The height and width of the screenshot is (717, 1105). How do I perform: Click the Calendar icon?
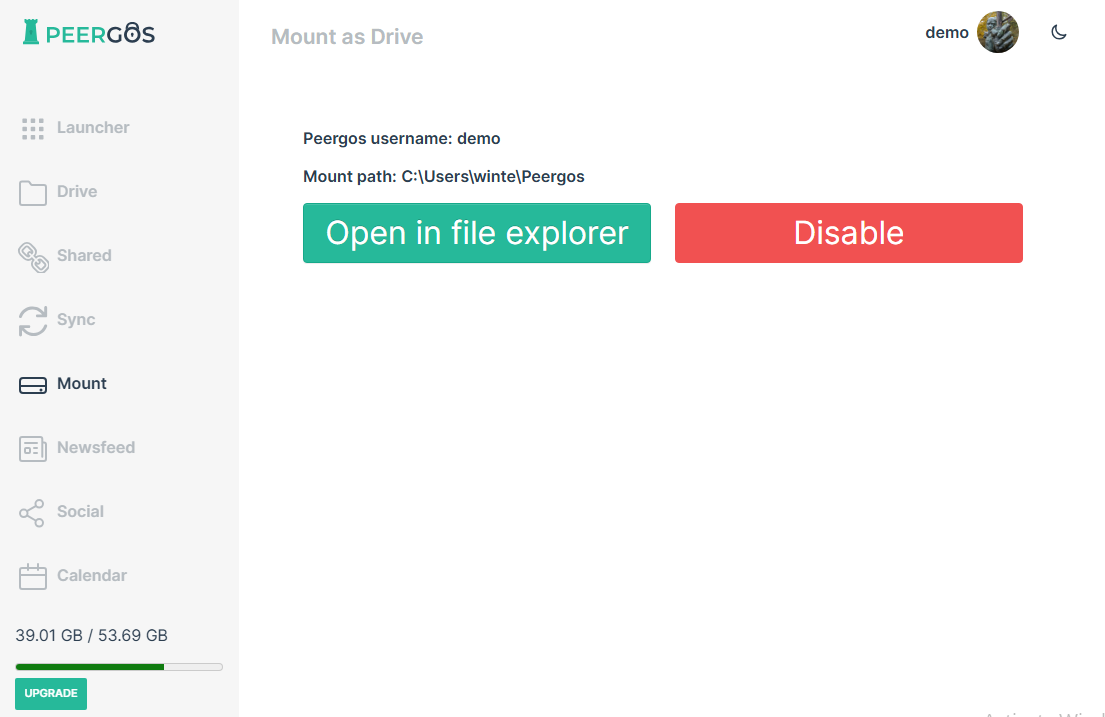point(32,577)
